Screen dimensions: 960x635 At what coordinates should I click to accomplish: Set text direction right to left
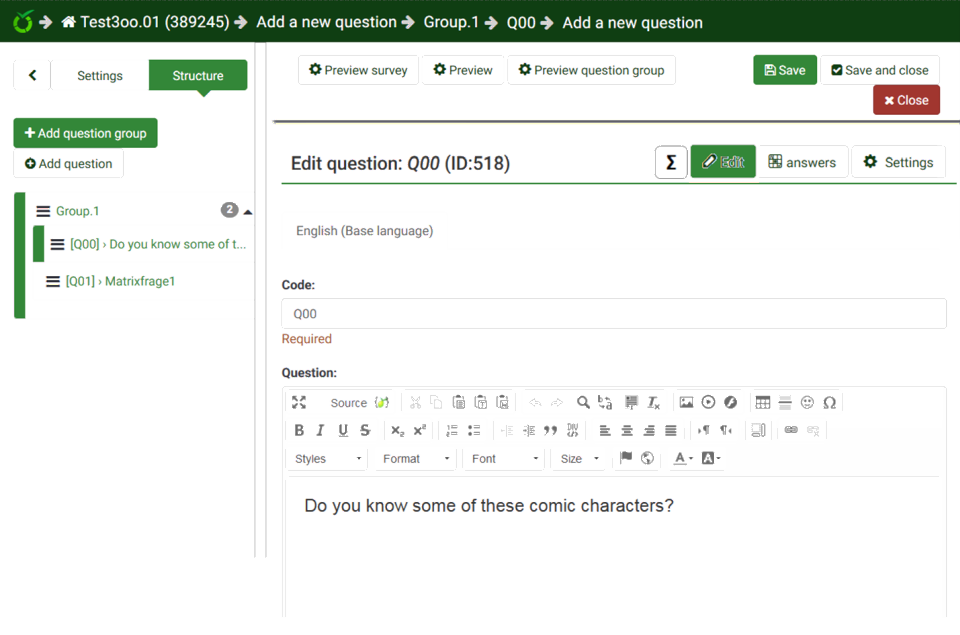click(x=726, y=430)
